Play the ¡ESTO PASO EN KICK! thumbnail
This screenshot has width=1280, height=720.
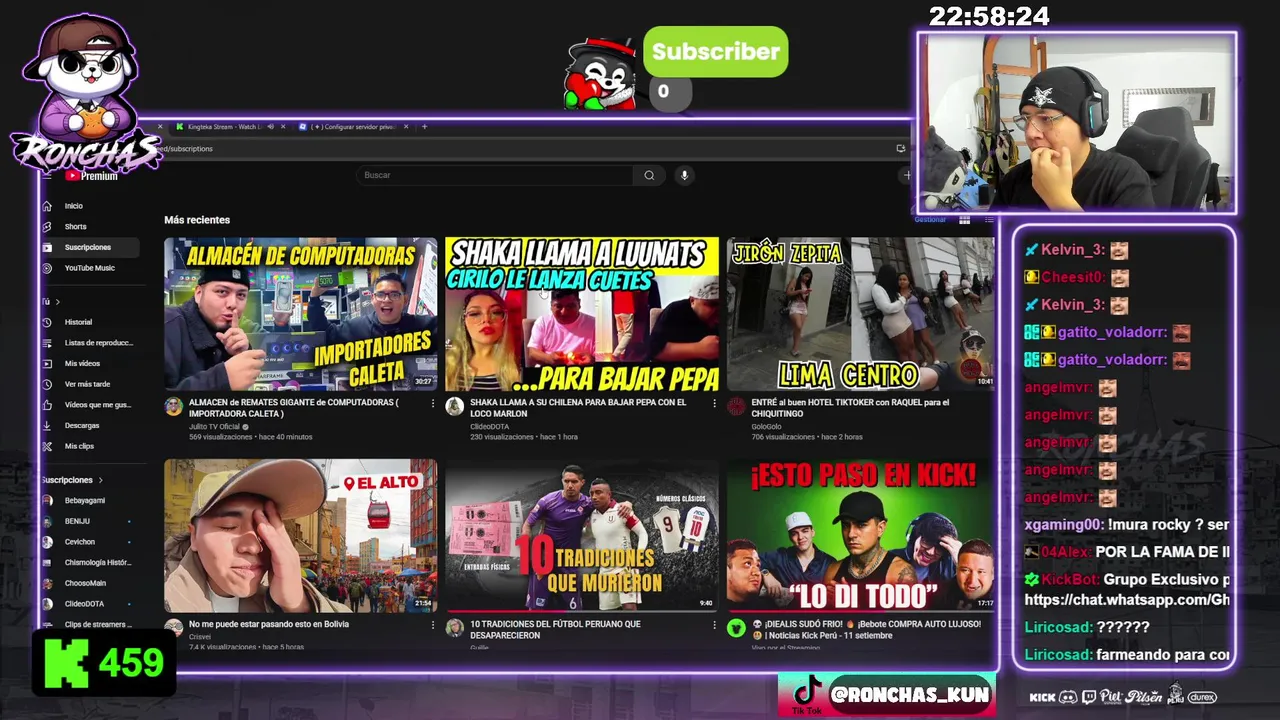click(x=861, y=535)
